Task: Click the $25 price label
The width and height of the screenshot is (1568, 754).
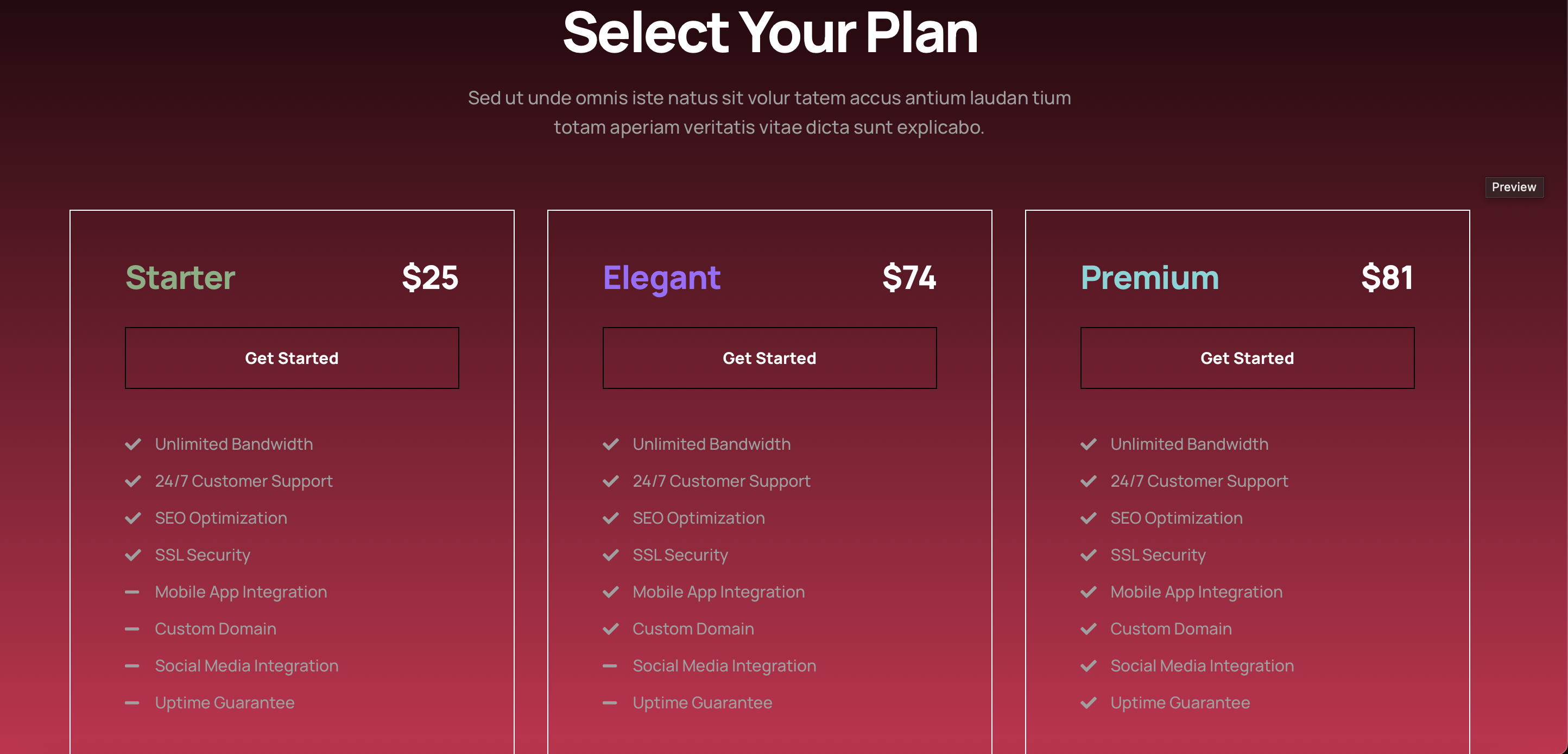Action: [x=430, y=278]
